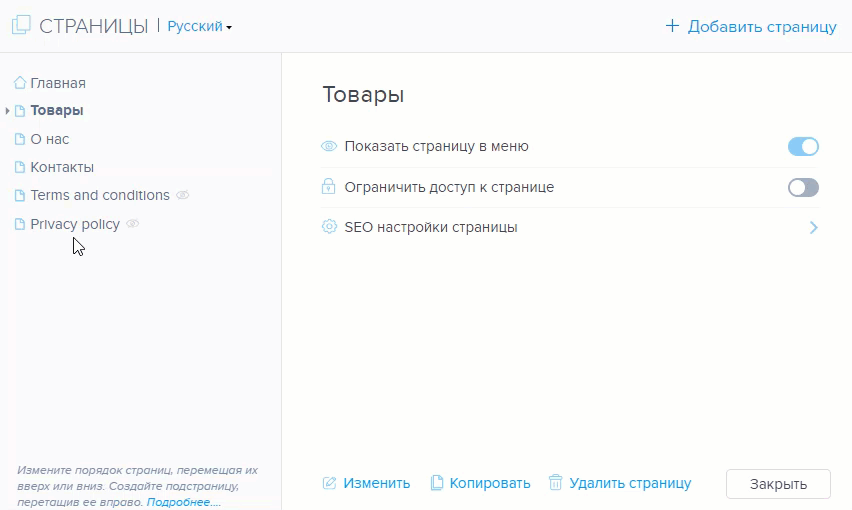Click the copy page icon
This screenshot has width=852, height=510.
click(x=436, y=483)
